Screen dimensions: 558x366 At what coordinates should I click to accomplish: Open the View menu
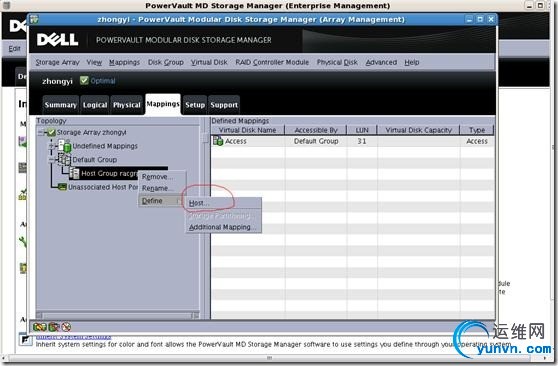click(94, 62)
